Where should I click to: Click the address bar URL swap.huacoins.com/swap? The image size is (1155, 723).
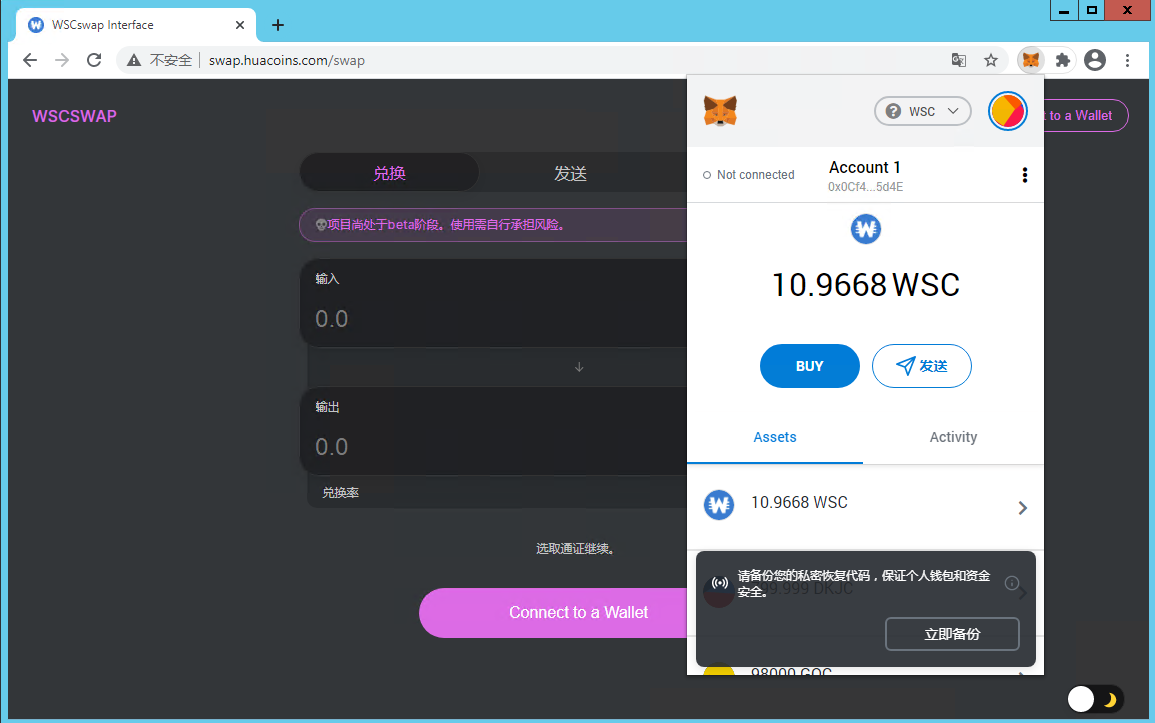pos(287,60)
